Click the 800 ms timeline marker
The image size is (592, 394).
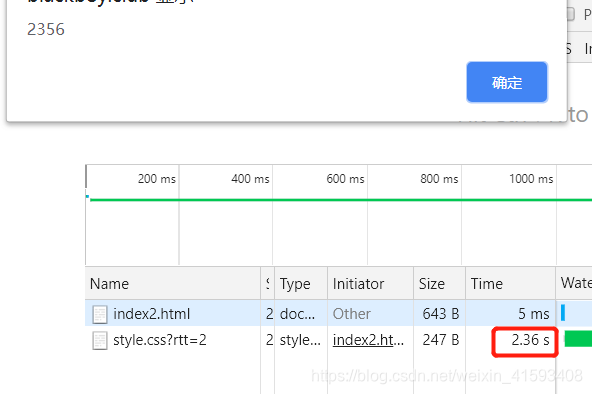439,179
